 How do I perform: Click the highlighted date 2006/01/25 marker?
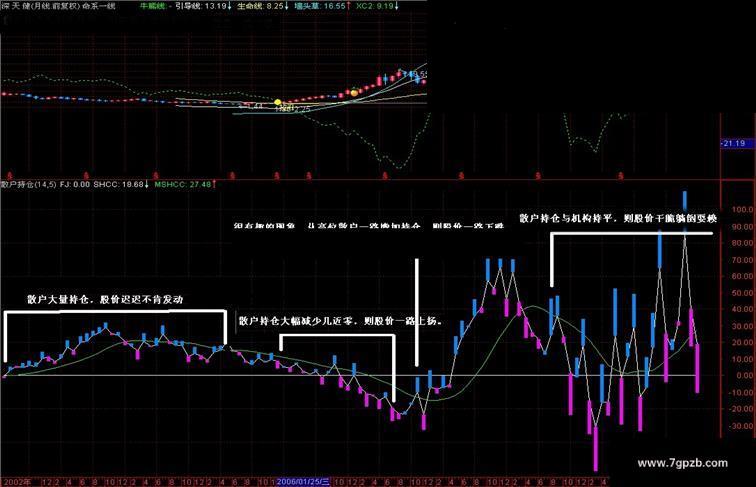coord(303,482)
